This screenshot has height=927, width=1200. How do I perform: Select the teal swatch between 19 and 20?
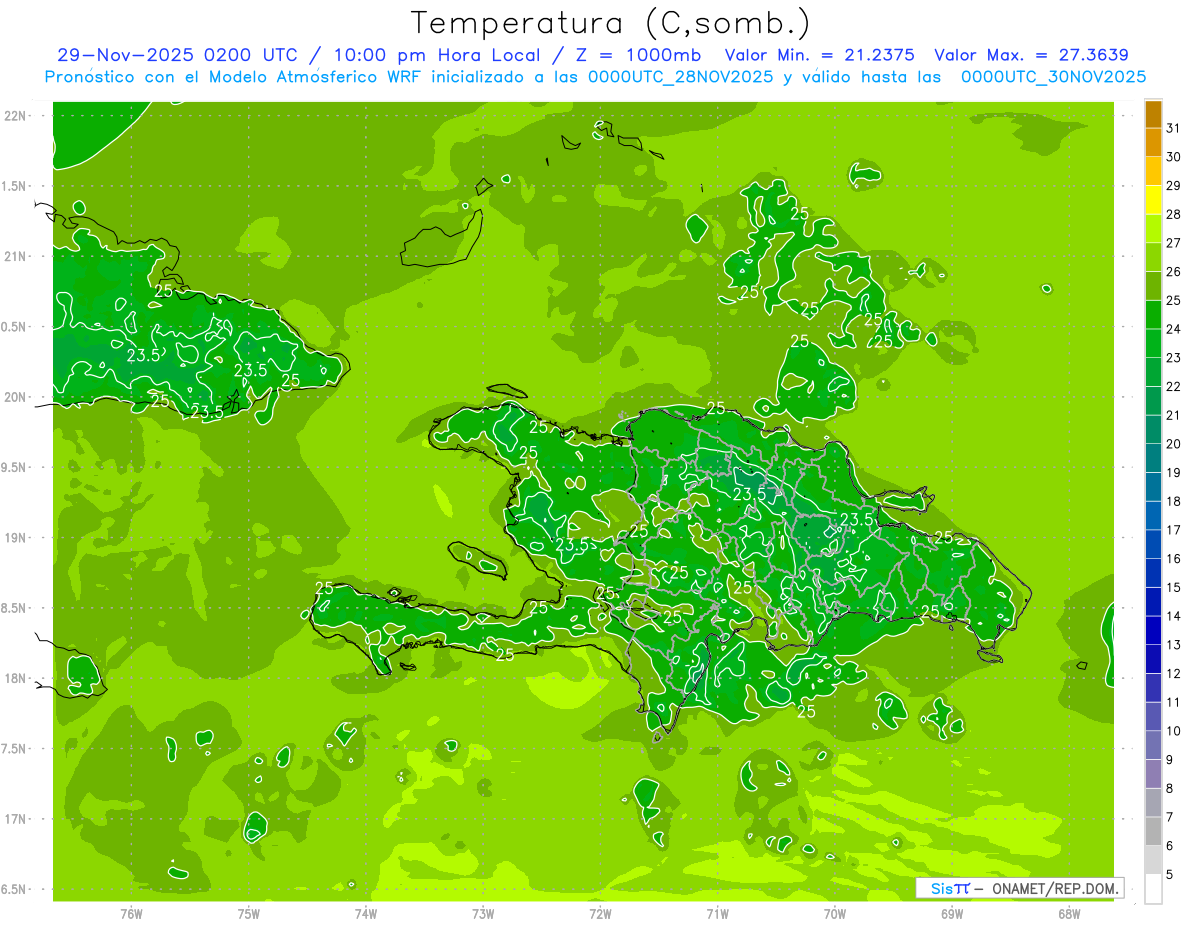point(1153,459)
